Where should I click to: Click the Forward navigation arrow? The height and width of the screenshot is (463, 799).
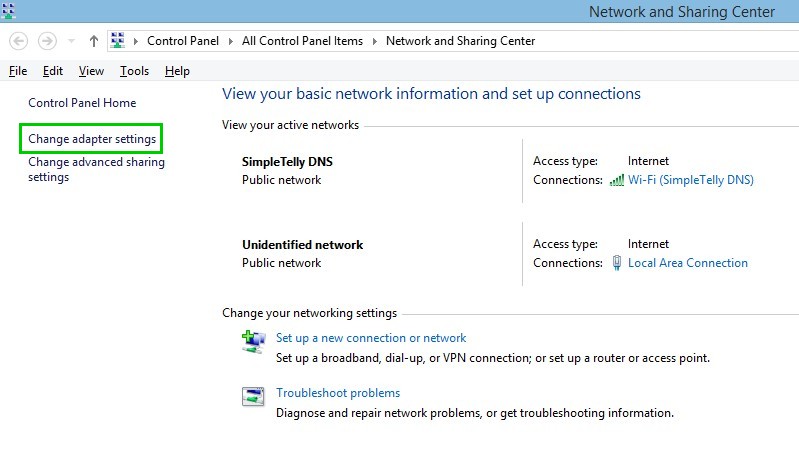(47, 41)
